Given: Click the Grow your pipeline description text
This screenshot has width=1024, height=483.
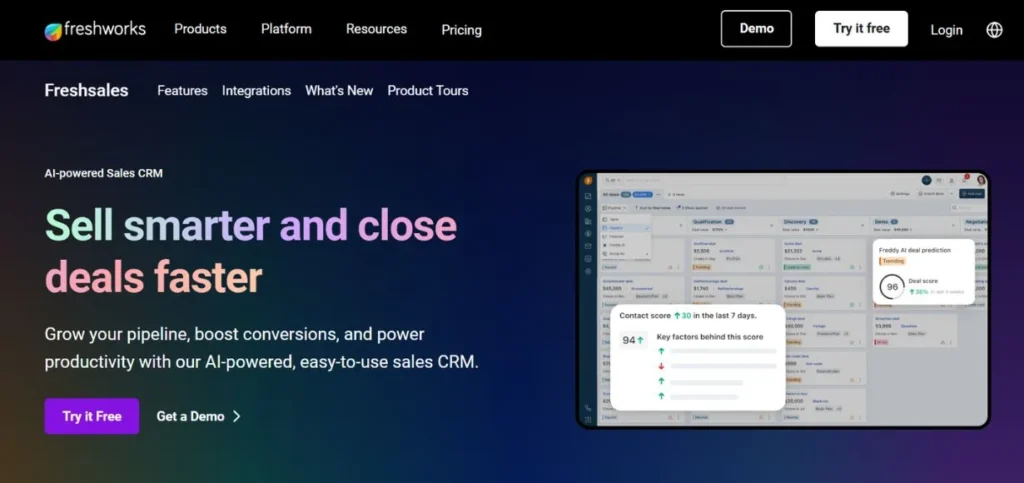Looking at the screenshot, I should click(x=261, y=347).
